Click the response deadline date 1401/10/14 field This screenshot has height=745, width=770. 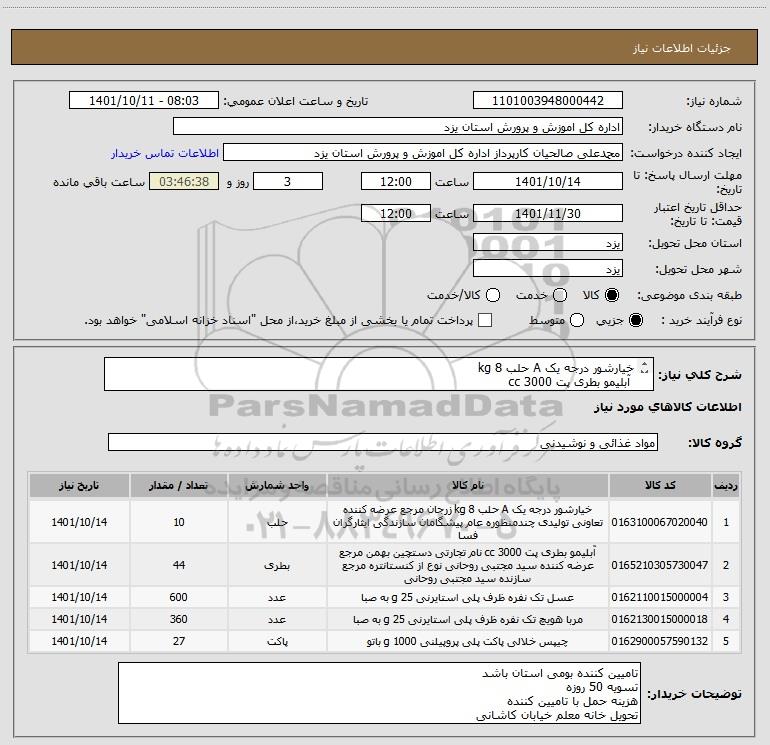click(x=548, y=181)
